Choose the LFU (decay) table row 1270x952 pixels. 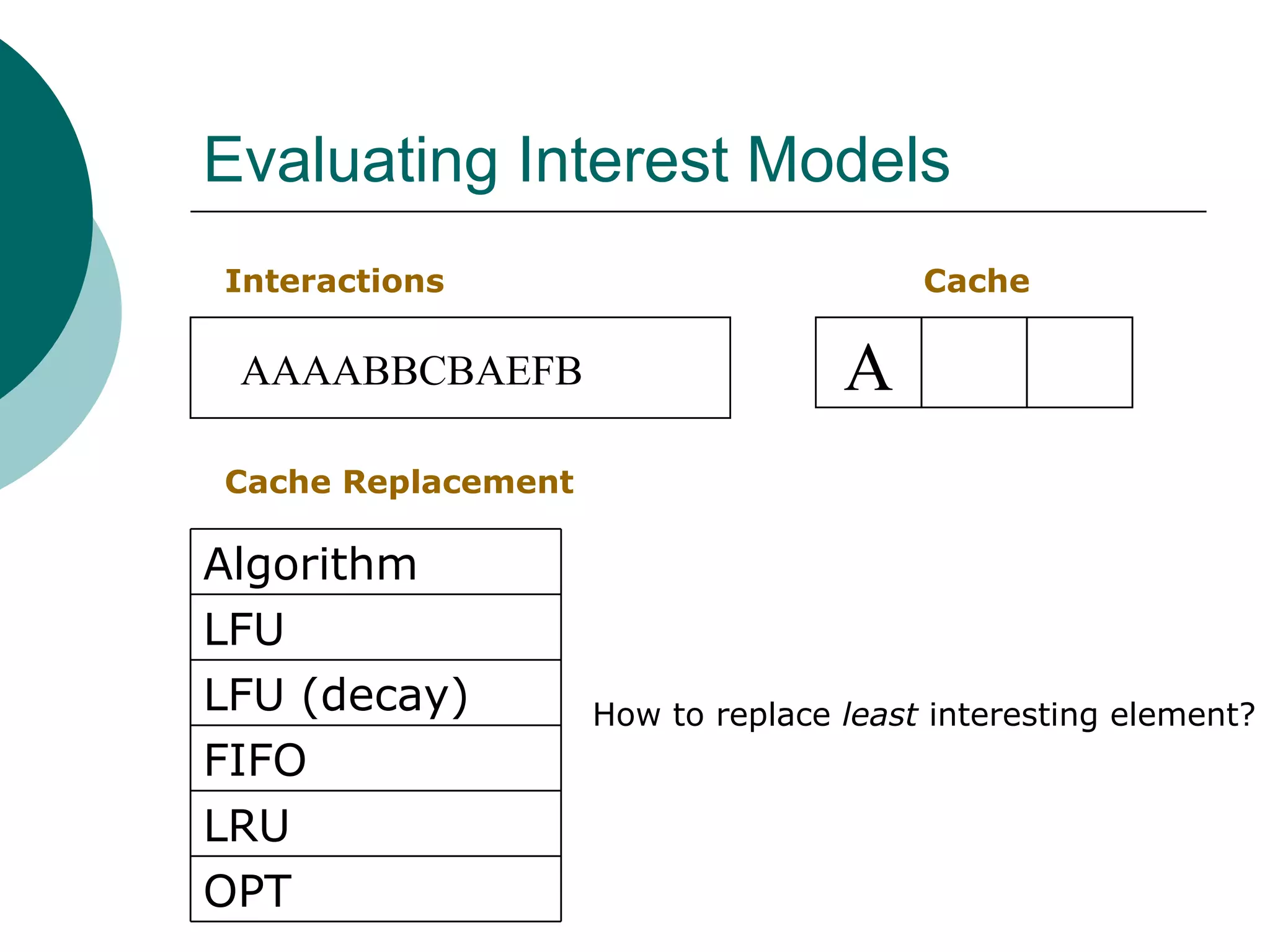coord(375,694)
